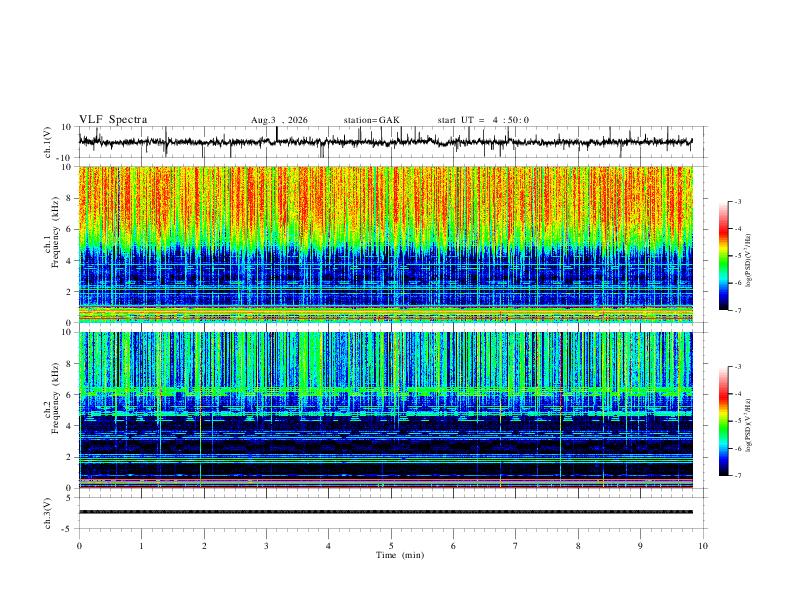Click the ch.3 black horizontal trace

coord(385,512)
